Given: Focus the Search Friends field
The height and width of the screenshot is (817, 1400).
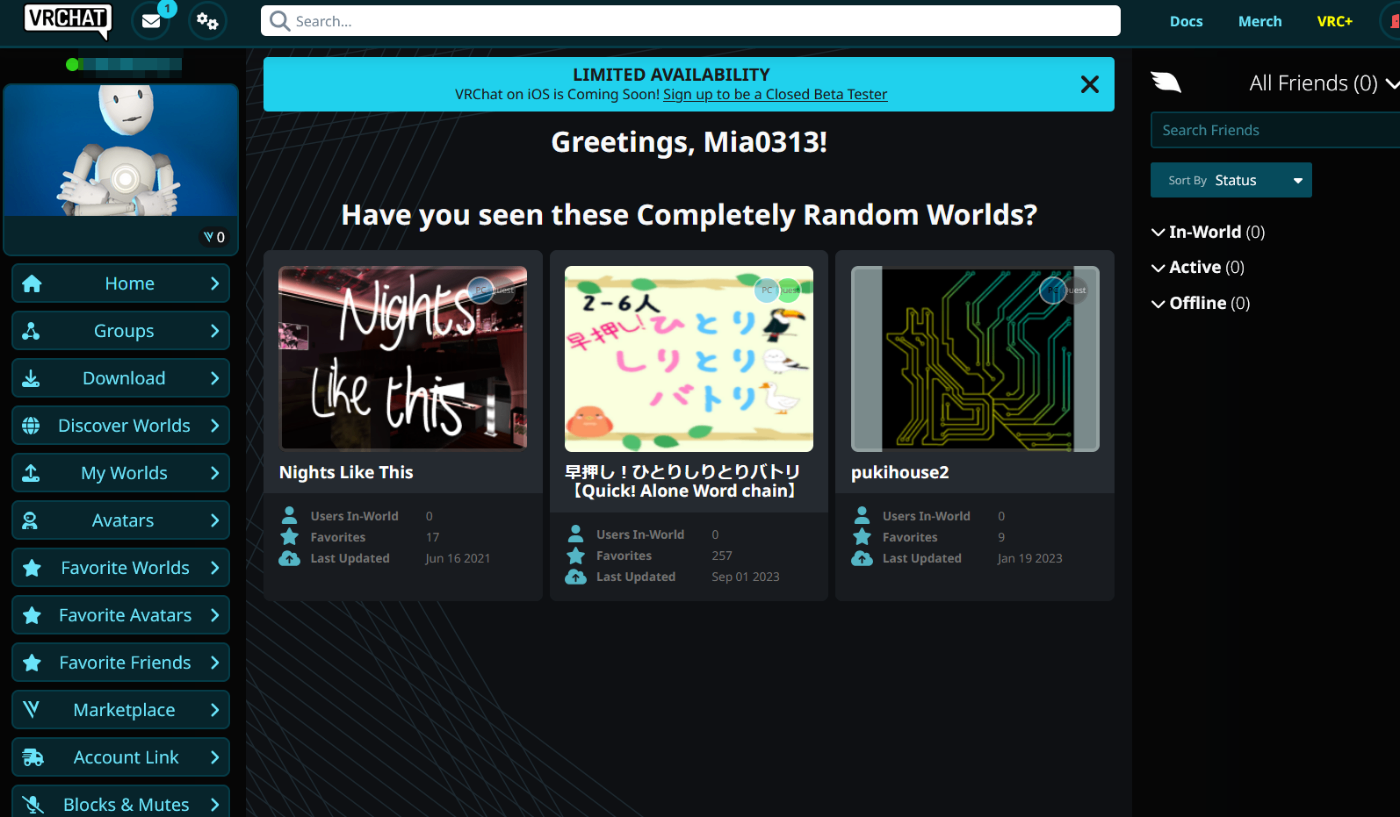Looking at the screenshot, I should click(x=1275, y=130).
